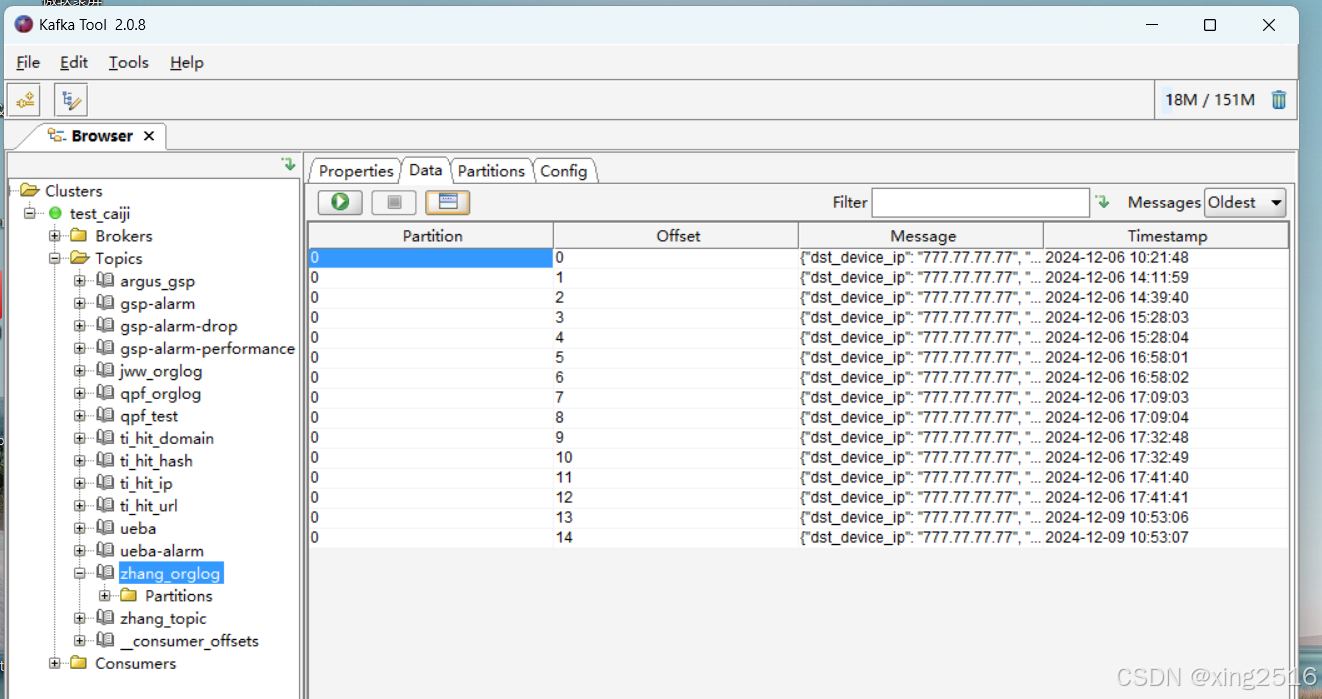Expand the ti_hit_domain topic
The height and width of the screenshot is (699, 1322).
80,438
